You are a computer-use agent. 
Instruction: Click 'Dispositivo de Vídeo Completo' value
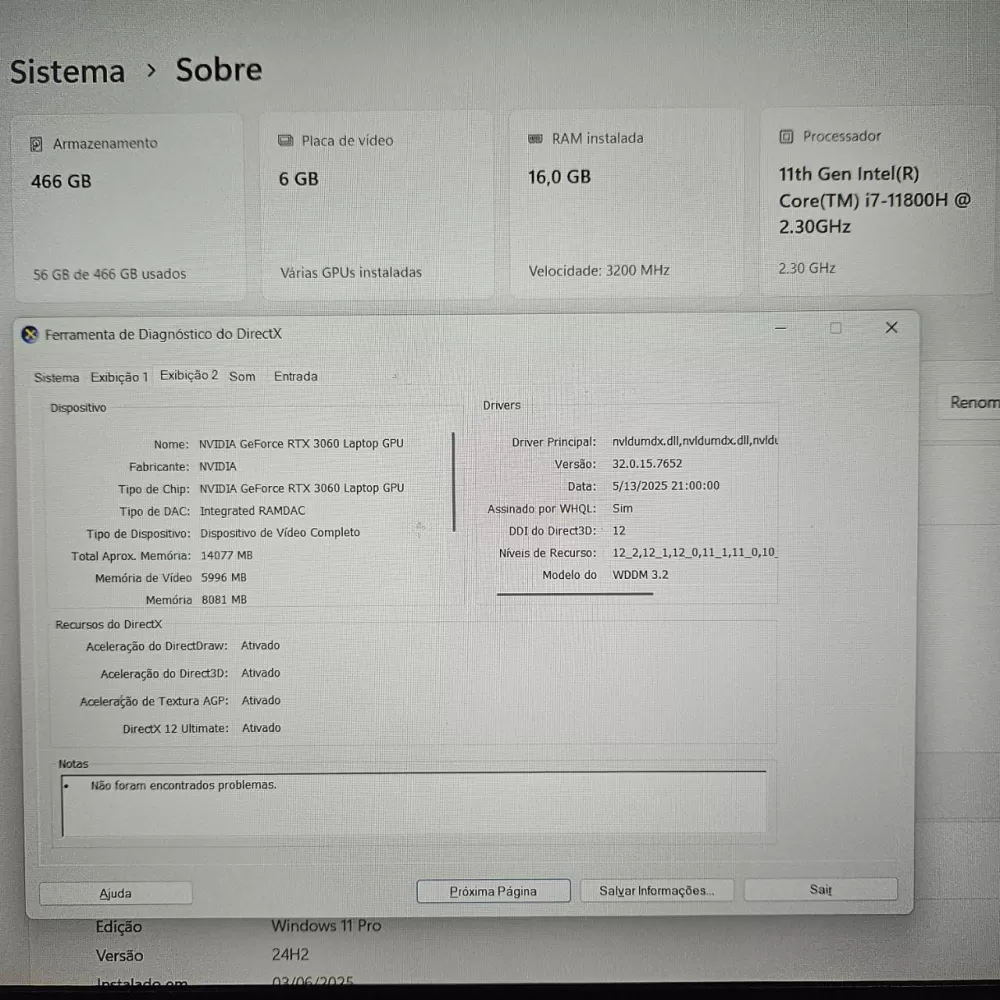tap(280, 533)
